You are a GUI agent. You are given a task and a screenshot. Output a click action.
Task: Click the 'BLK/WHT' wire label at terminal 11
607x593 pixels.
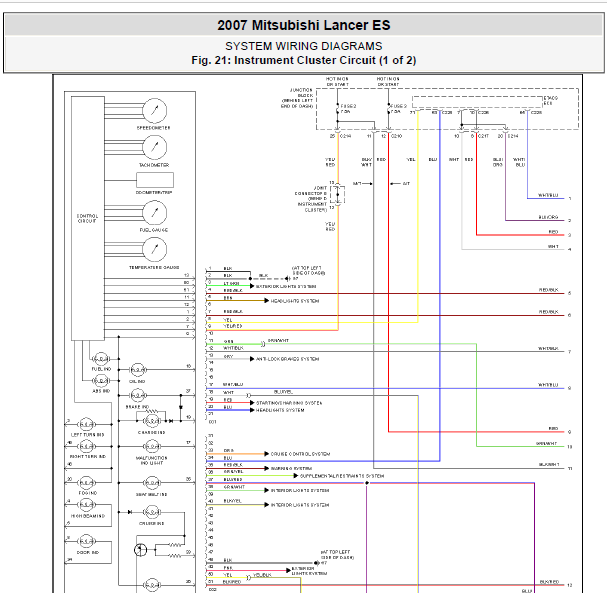pyautogui.click(x=549, y=464)
